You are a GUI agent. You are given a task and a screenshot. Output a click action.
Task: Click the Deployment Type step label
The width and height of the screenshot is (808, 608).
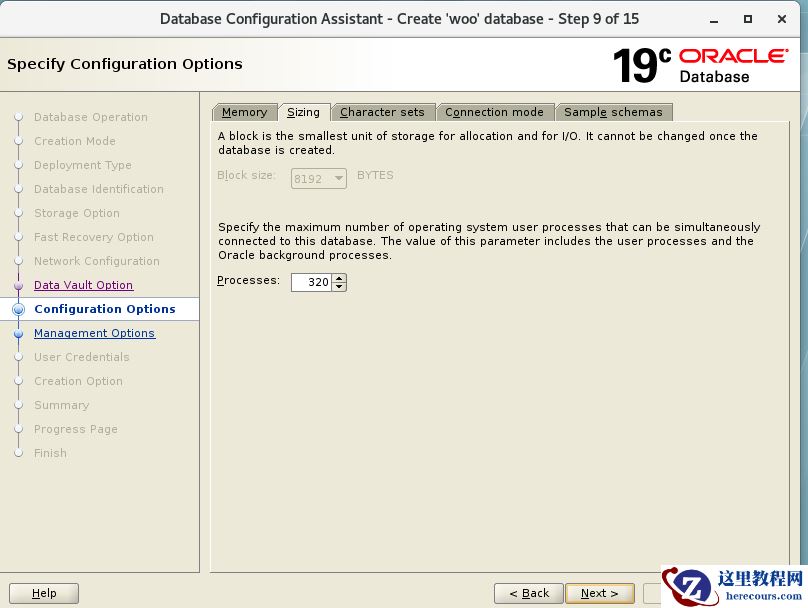(x=82, y=165)
